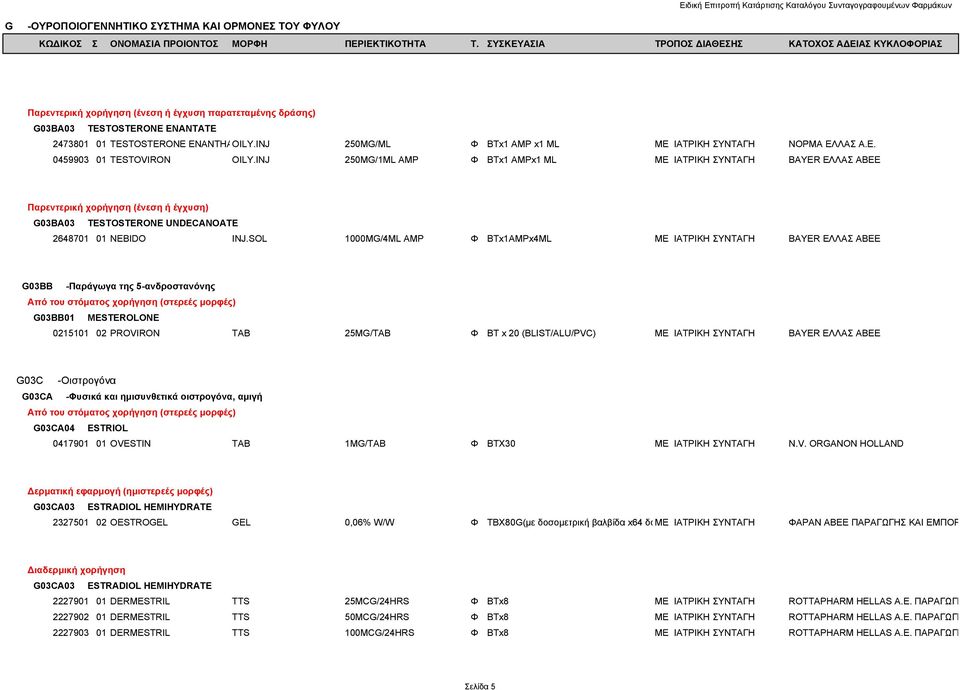Click the "ΟΝΟΜΑΣΙΑ ΠΡΟΙΟΝΤΟΣ" column header

tap(164, 44)
